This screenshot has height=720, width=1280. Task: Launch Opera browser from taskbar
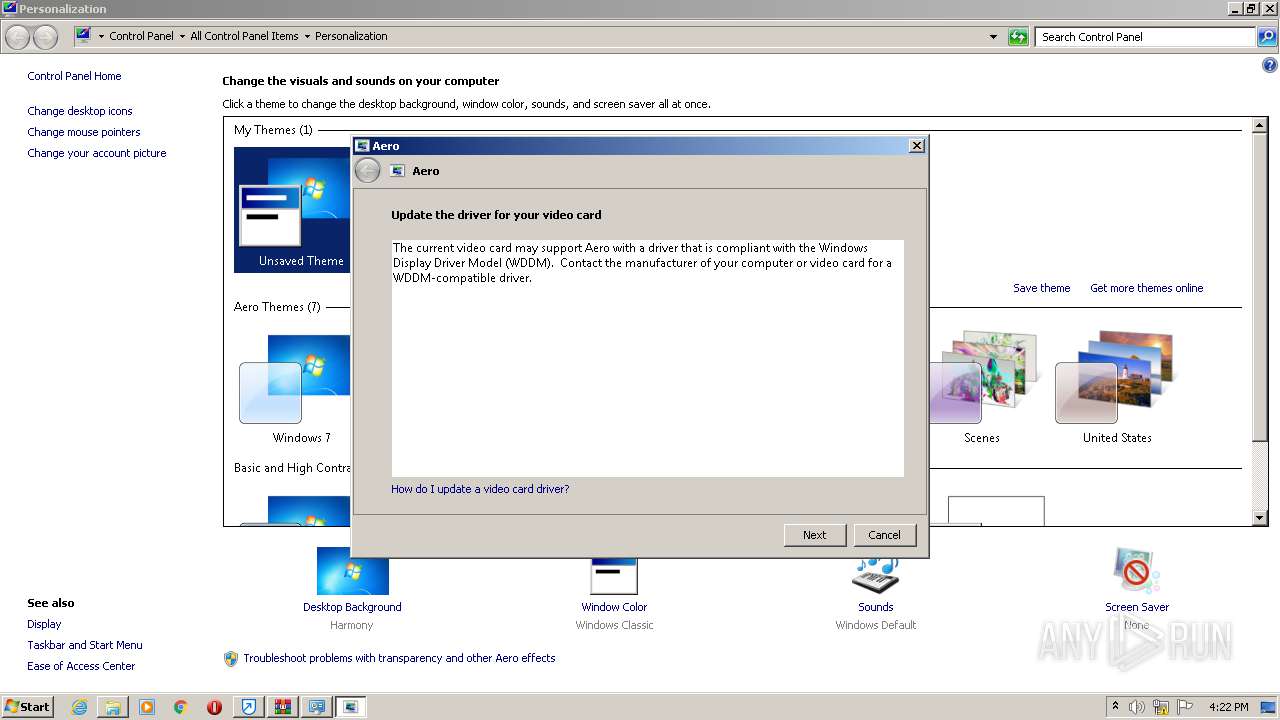coord(214,707)
